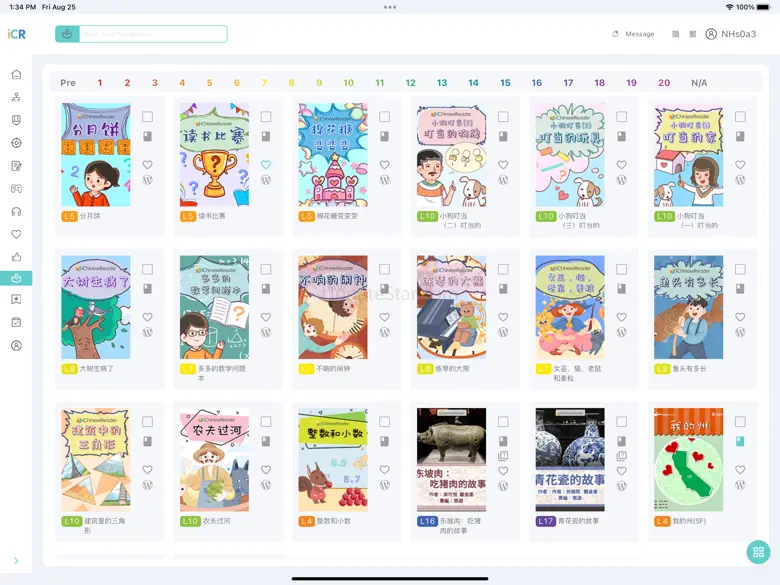The width and height of the screenshot is (780, 585).
Task: Favorite the 读书比赛 book with heart icon
Action: point(266,165)
